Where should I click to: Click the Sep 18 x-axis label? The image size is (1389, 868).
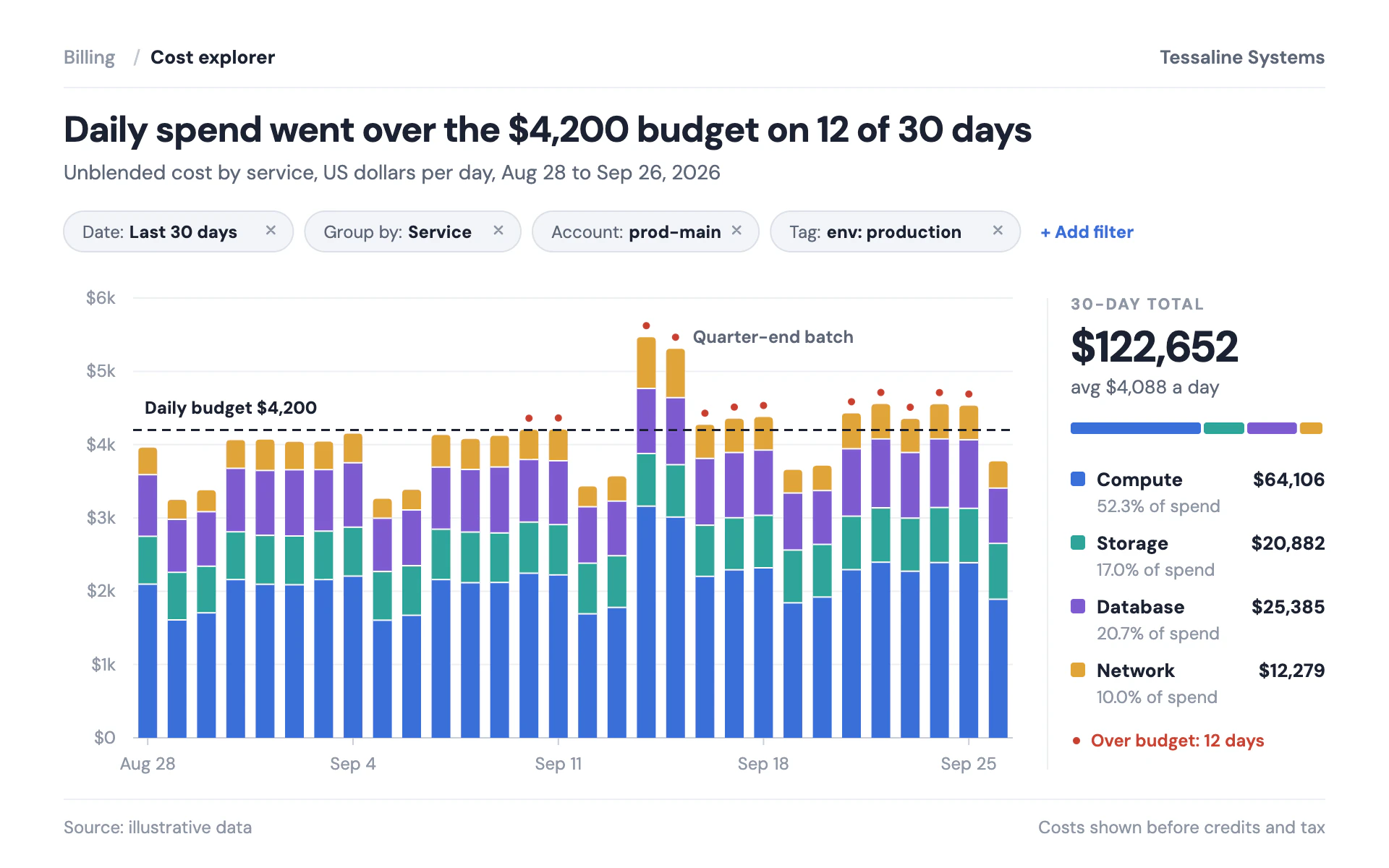(x=763, y=764)
